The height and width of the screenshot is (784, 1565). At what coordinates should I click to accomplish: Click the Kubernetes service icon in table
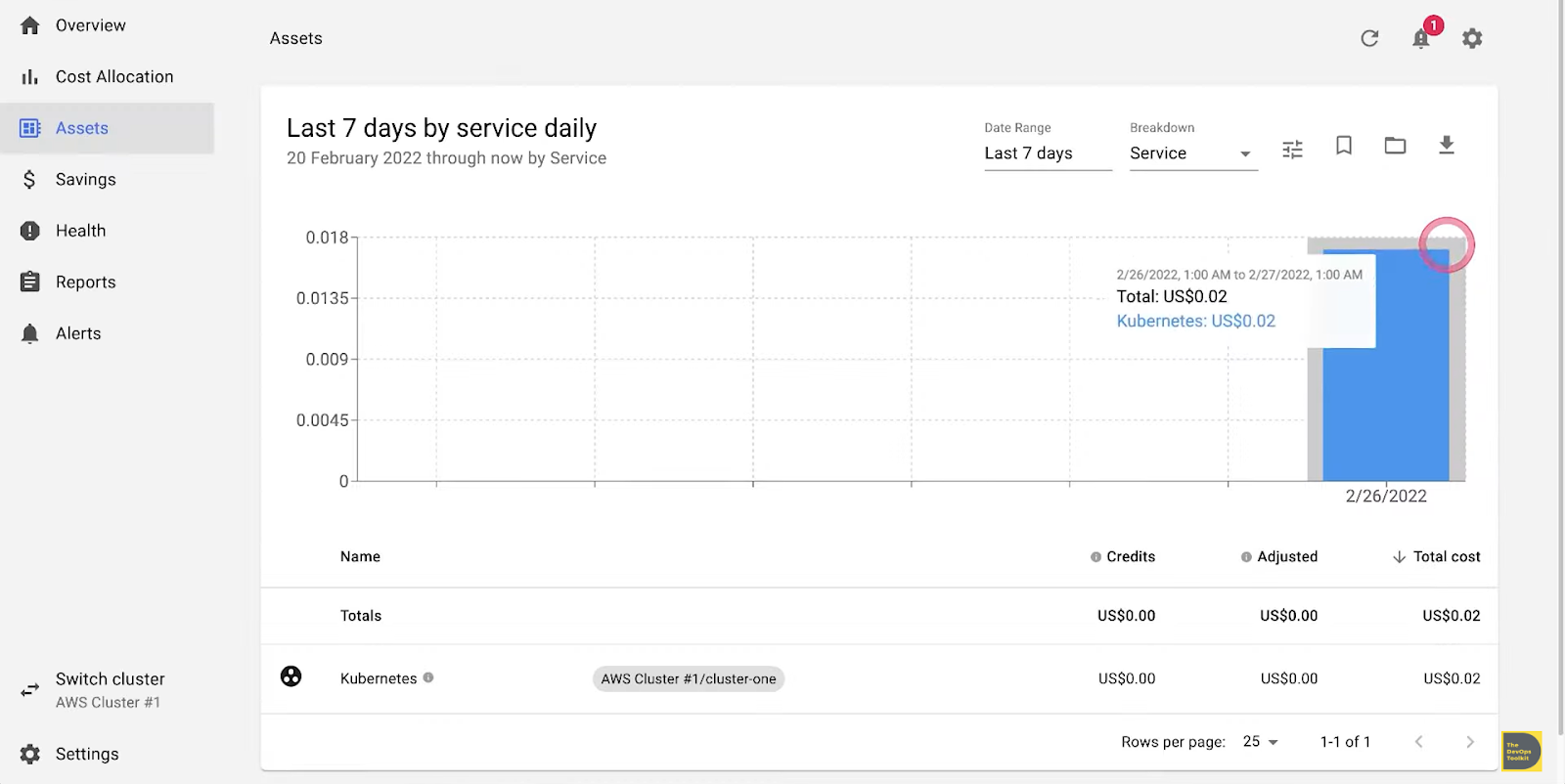291,676
